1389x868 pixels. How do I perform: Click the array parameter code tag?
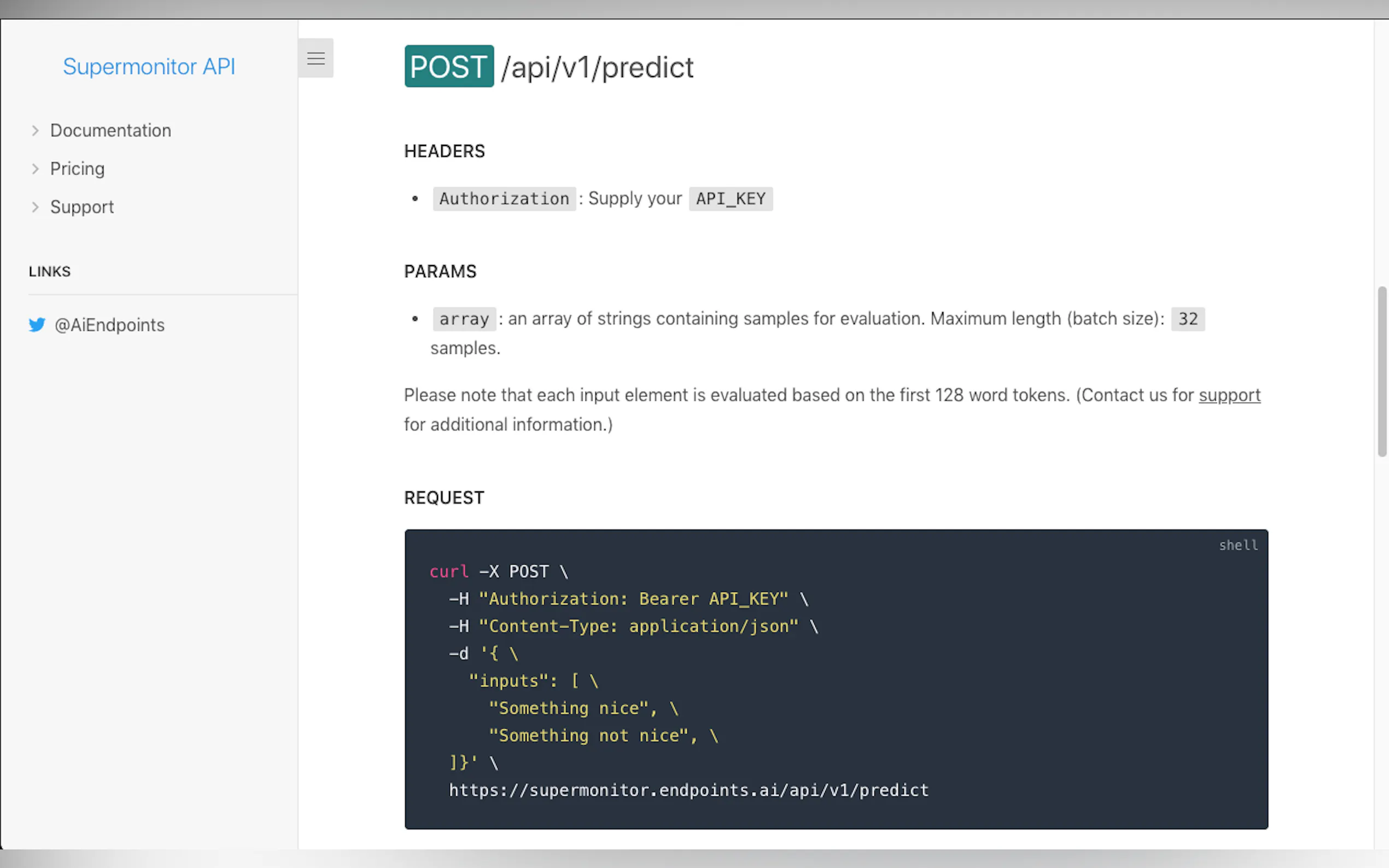coord(464,319)
